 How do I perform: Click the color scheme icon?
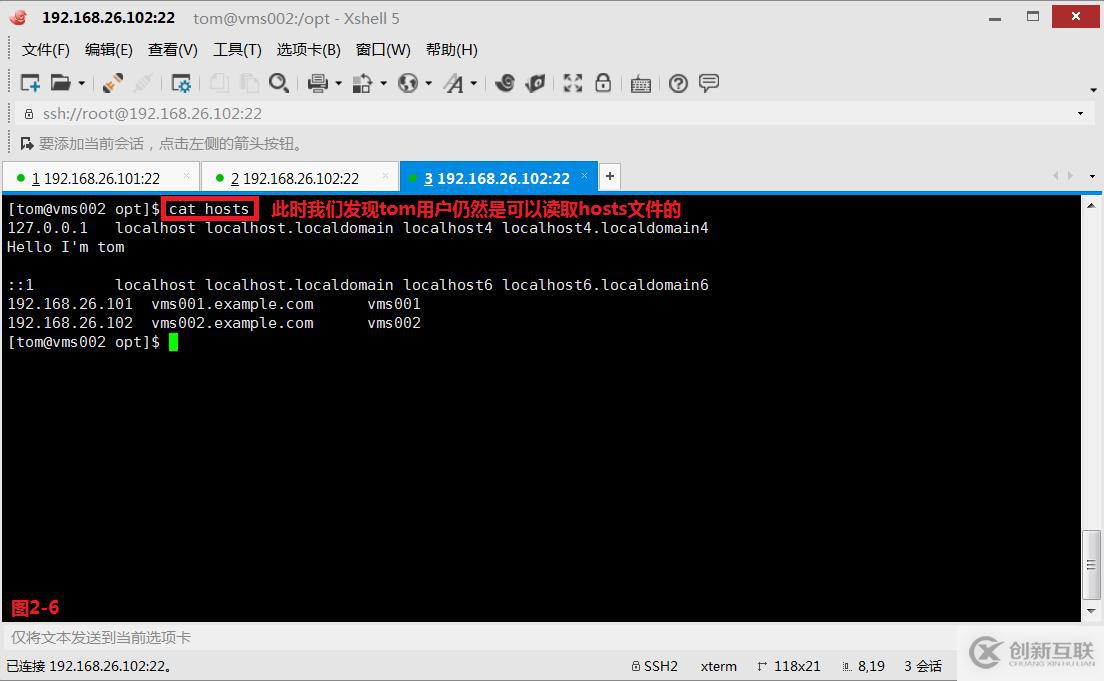362,83
